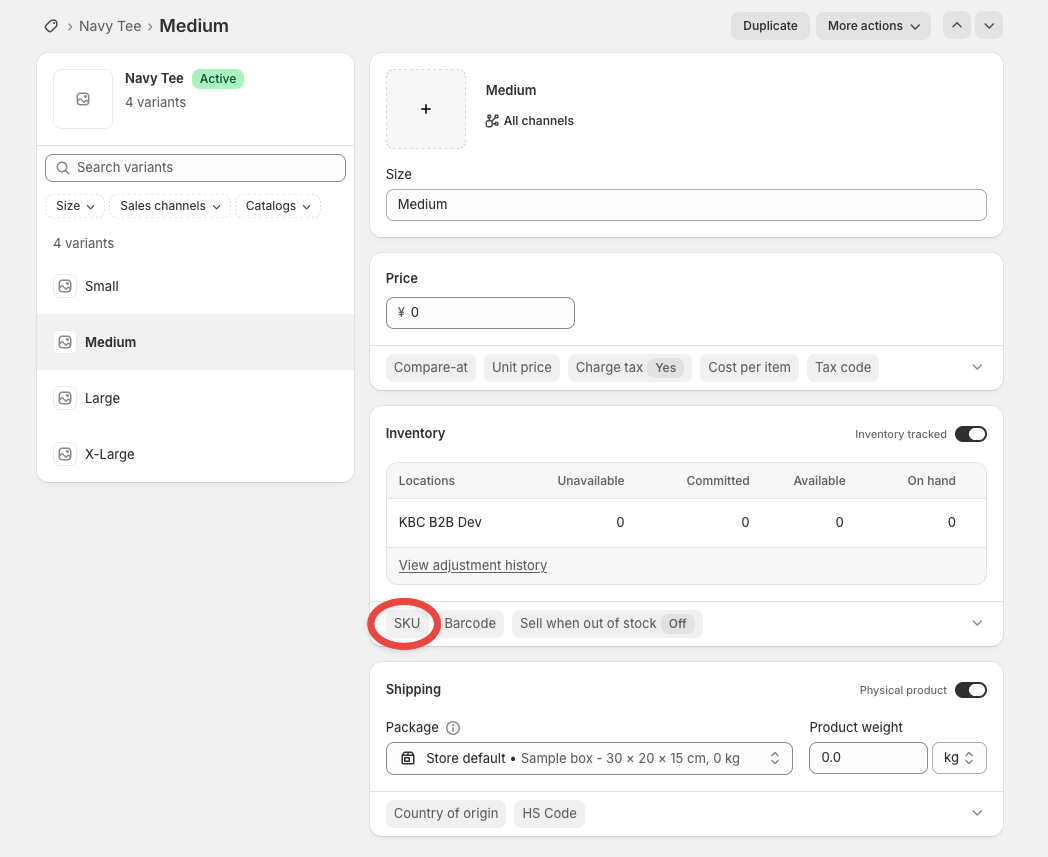Open the kg weight unit selector

tap(959, 758)
